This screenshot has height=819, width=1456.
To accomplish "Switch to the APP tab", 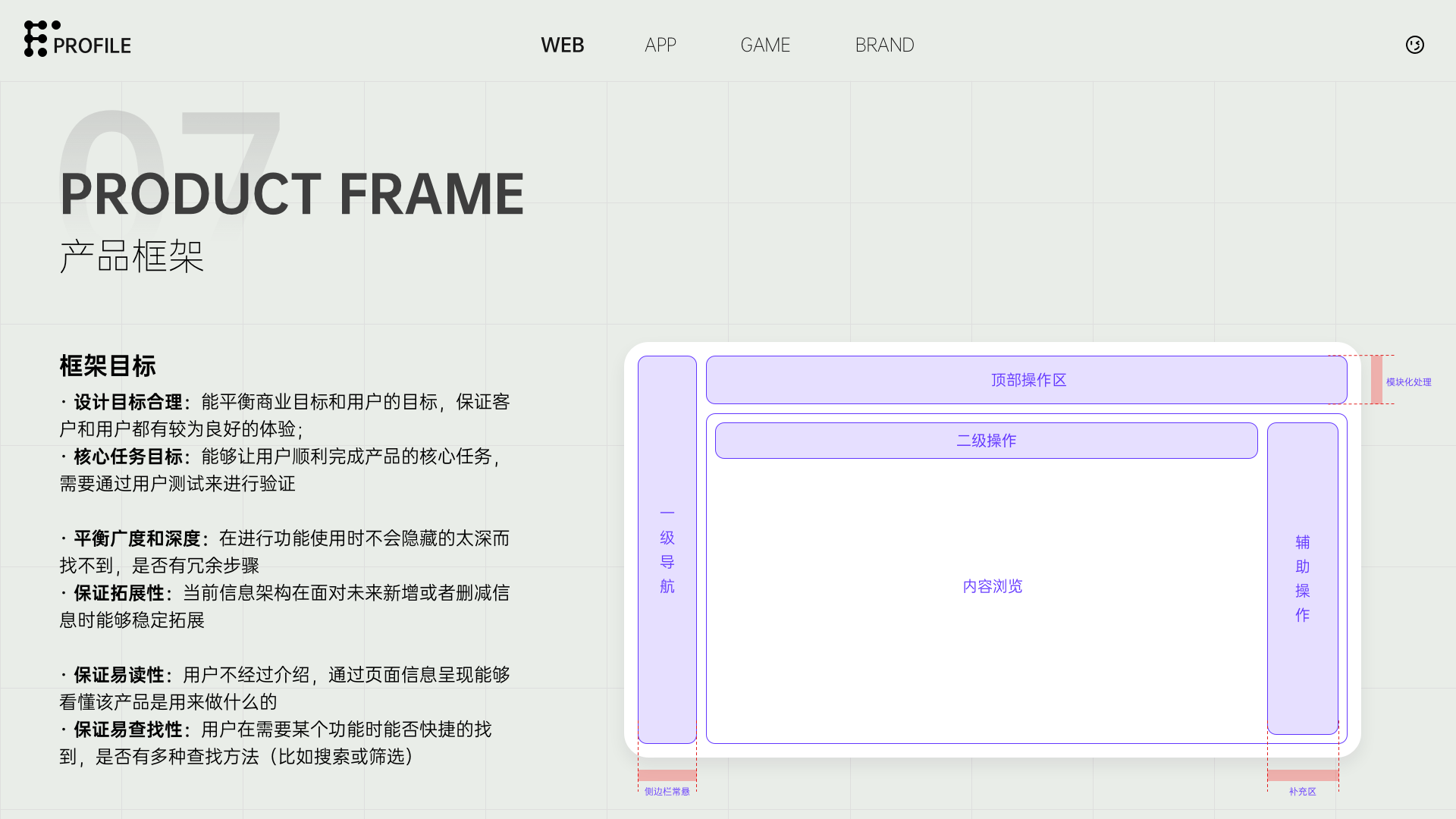I will tap(660, 45).
